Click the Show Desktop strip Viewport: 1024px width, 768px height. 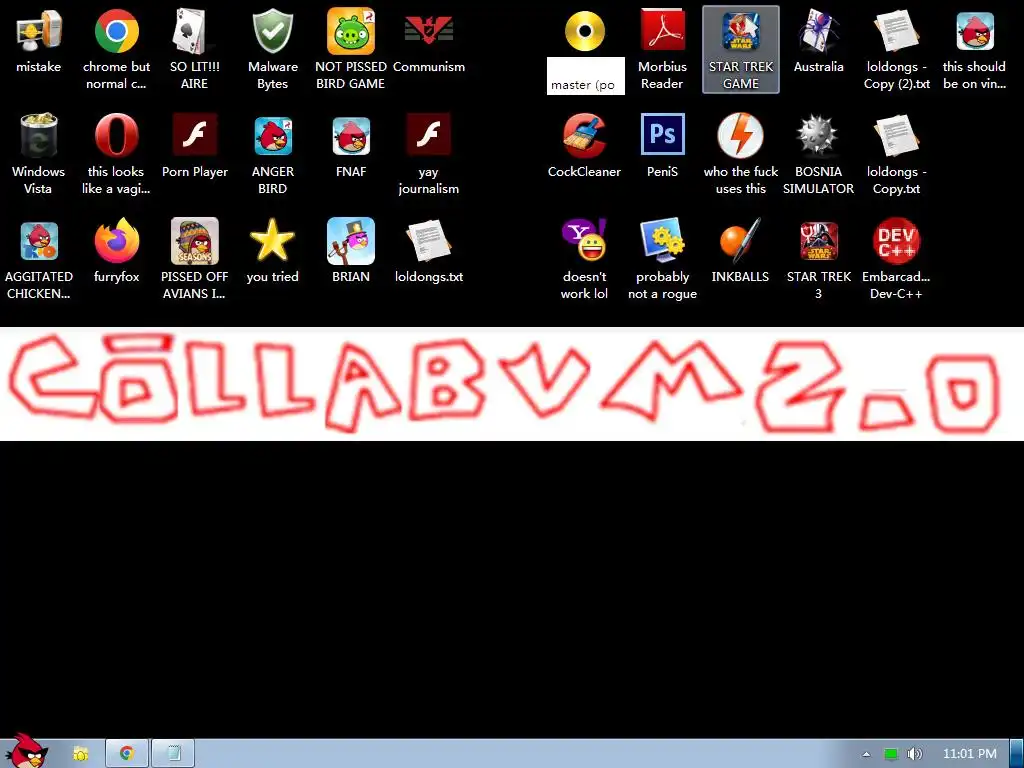[x=1017, y=754]
